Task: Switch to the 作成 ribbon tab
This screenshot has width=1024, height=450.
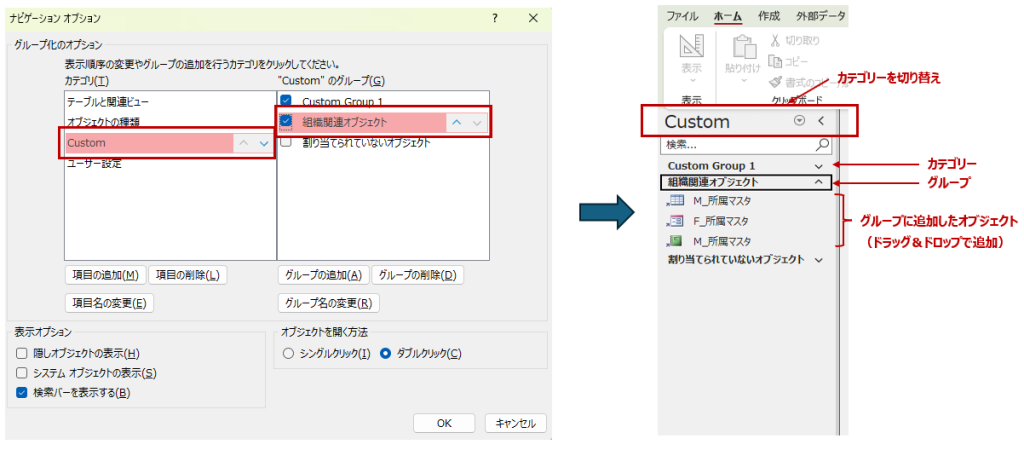Action: tap(769, 16)
